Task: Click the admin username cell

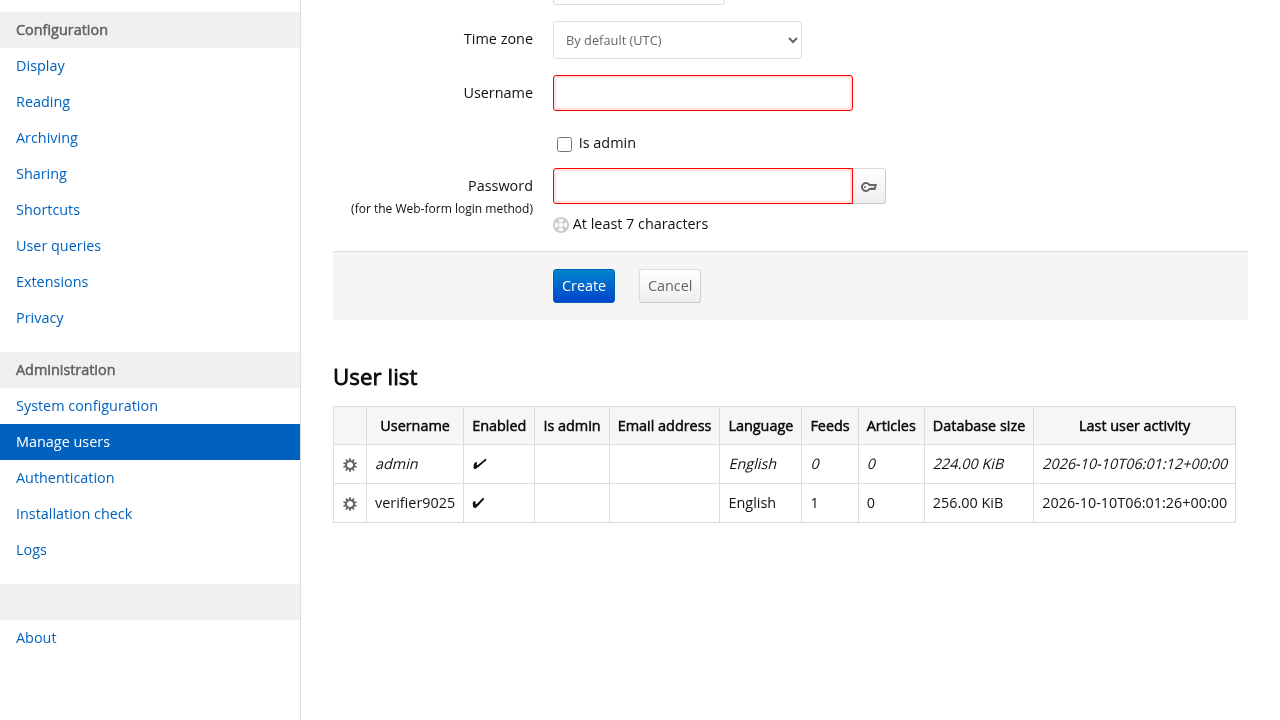Action: click(415, 464)
